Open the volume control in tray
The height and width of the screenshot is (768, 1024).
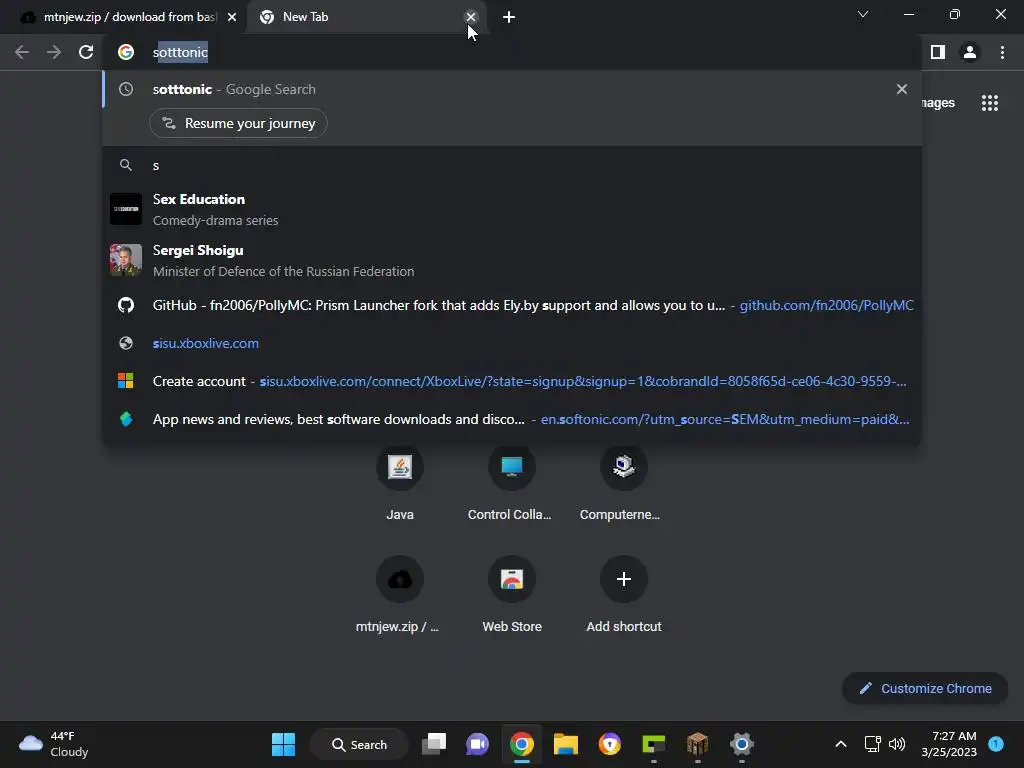pos(897,744)
